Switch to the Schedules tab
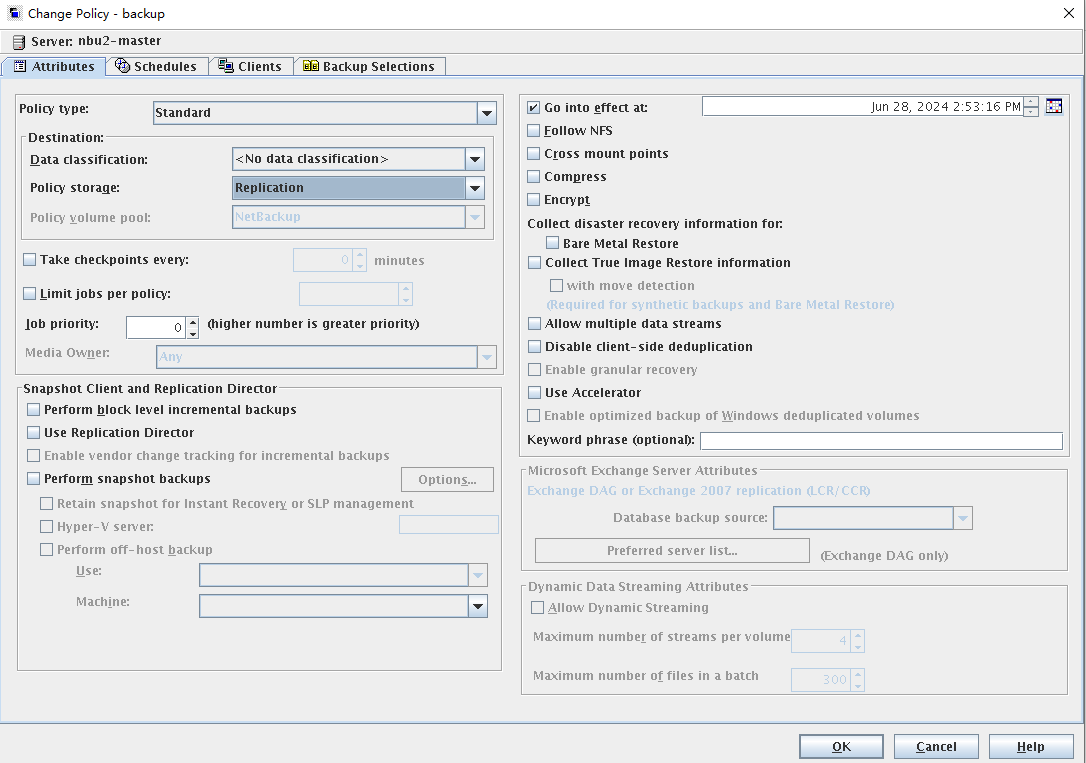This screenshot has width=1086, height=763. 156,66
